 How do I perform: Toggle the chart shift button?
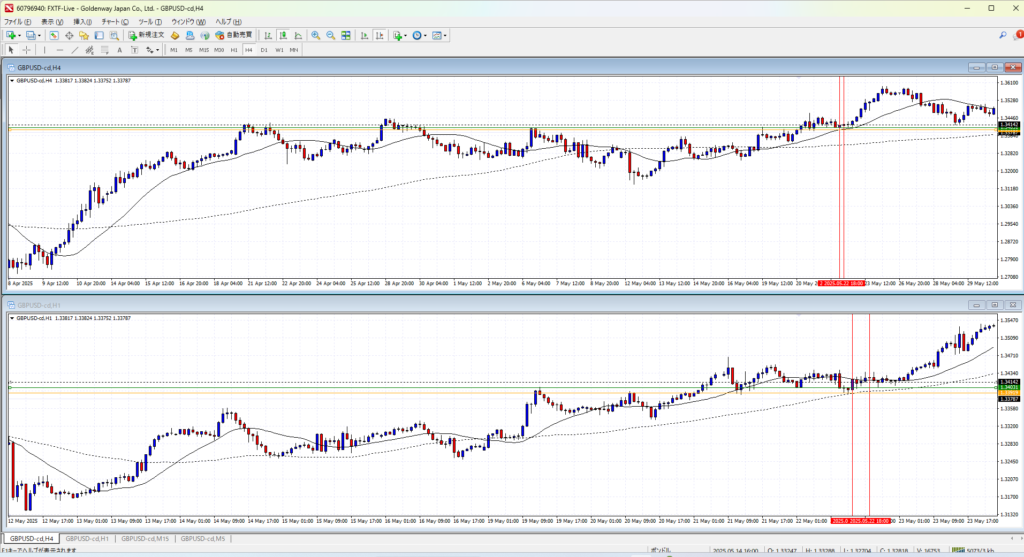[378, 35]
